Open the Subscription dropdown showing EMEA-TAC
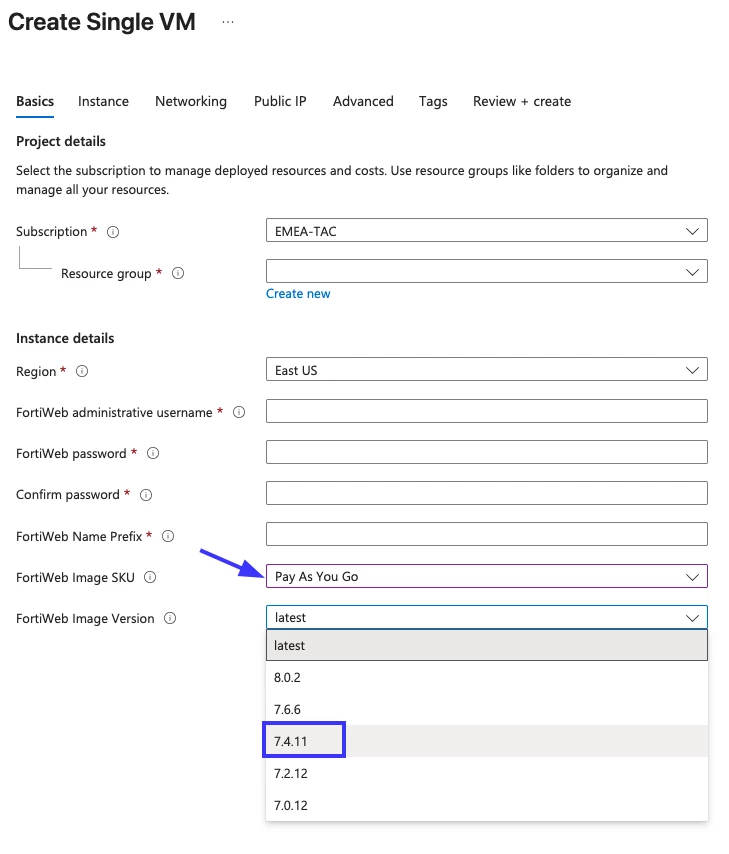This screenshot has width=729, height=854. pos(487,230)
